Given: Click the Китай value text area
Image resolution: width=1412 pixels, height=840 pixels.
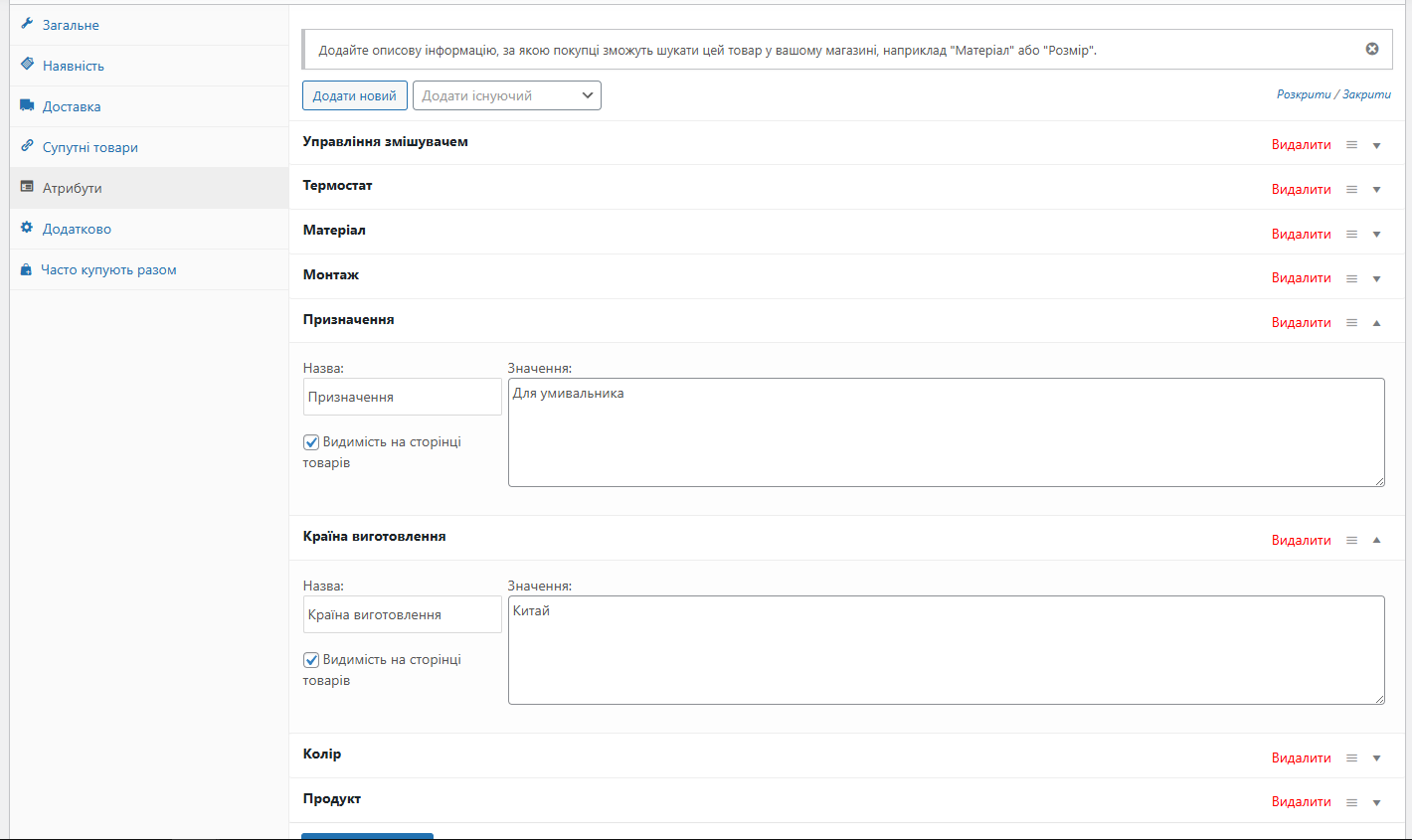Looking at the screenshot, I should tap(946, 650).
